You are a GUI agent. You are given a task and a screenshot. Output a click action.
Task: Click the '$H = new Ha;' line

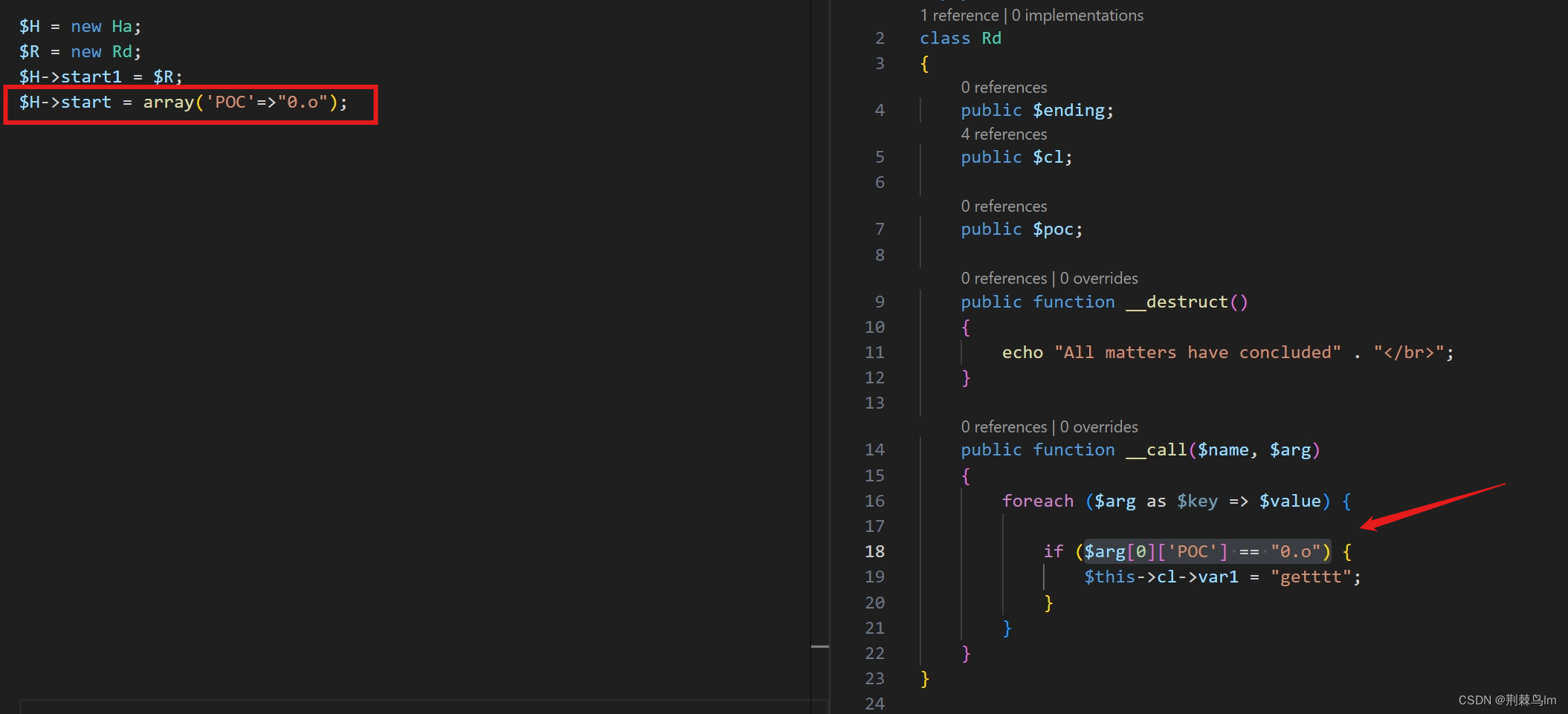point(80,26)
